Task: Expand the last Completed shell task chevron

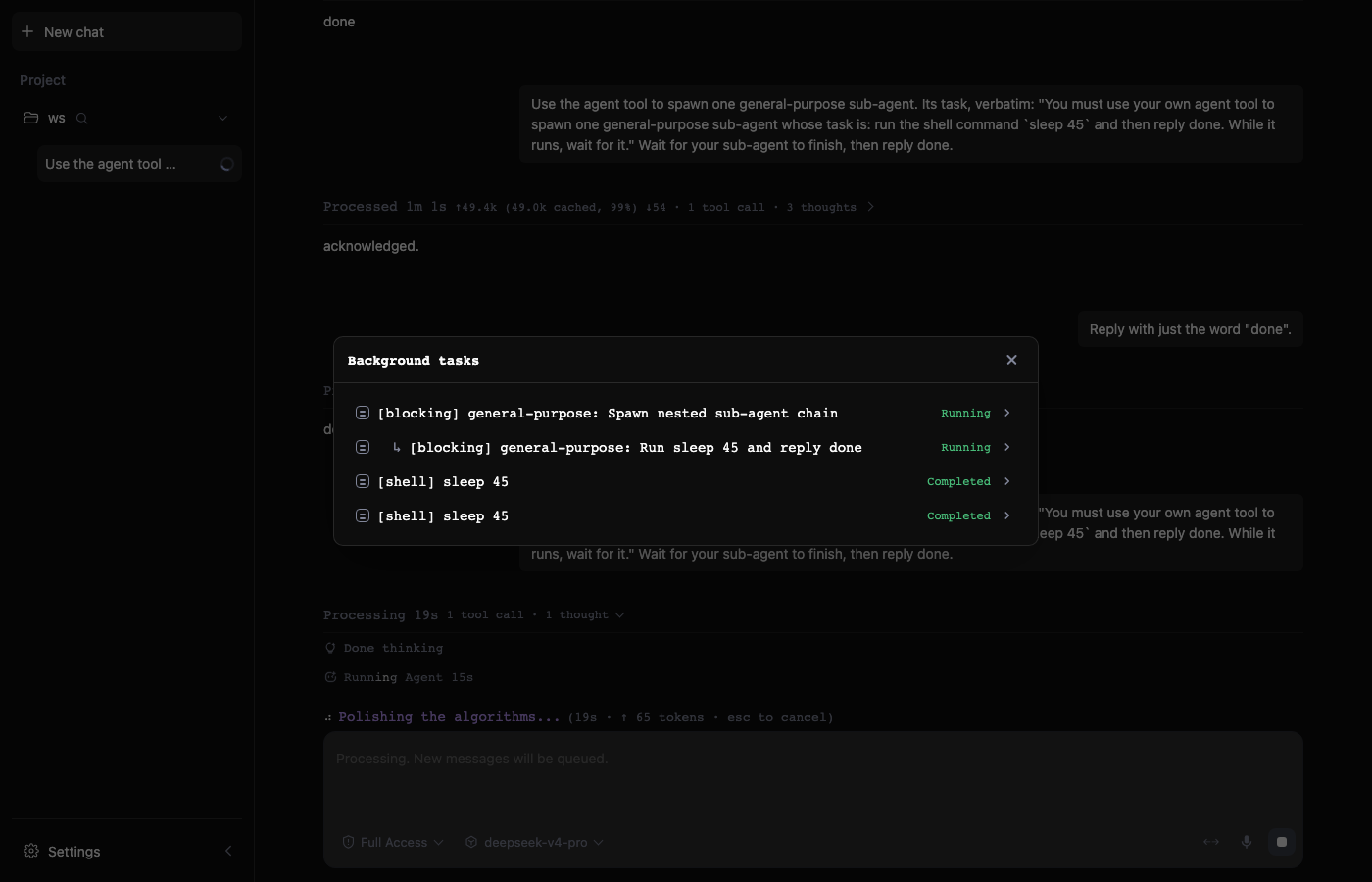Action: [1006, 515]
